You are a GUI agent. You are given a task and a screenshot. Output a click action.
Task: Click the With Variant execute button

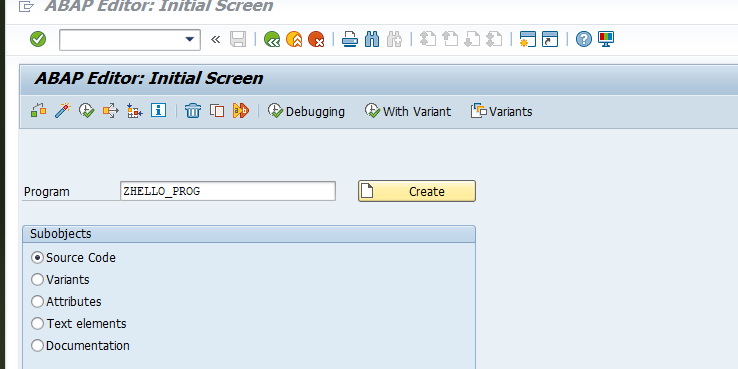click(408, 112)
